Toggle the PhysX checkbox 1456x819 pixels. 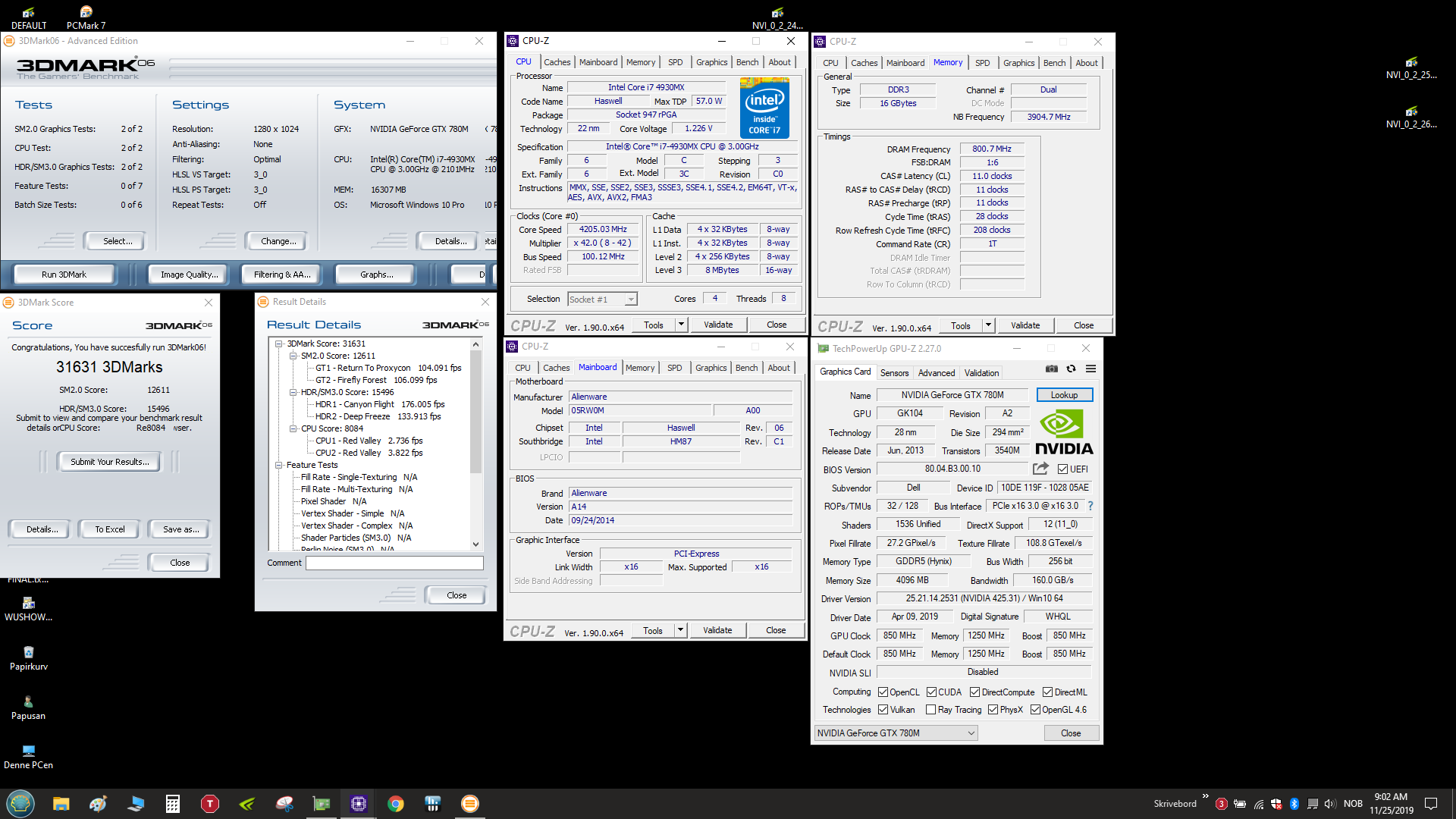click(x=993, y=710)
